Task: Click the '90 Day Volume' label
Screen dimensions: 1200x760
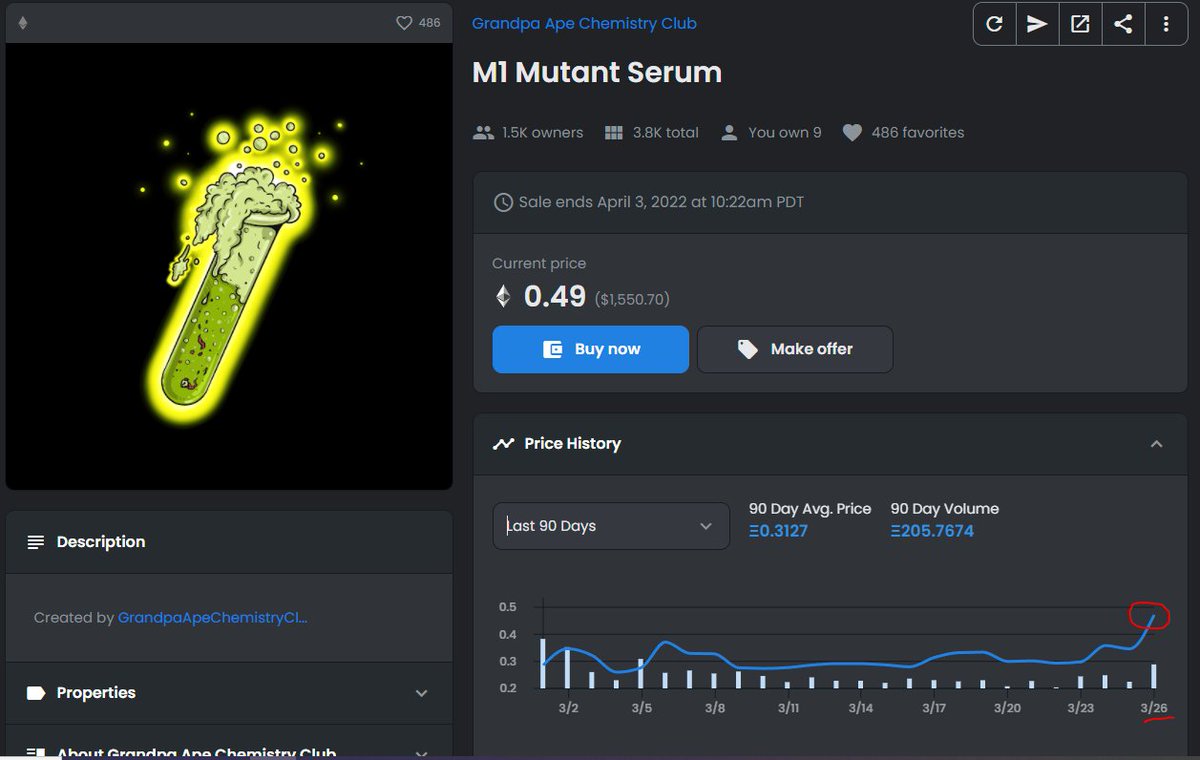Action: pos(945,509)
